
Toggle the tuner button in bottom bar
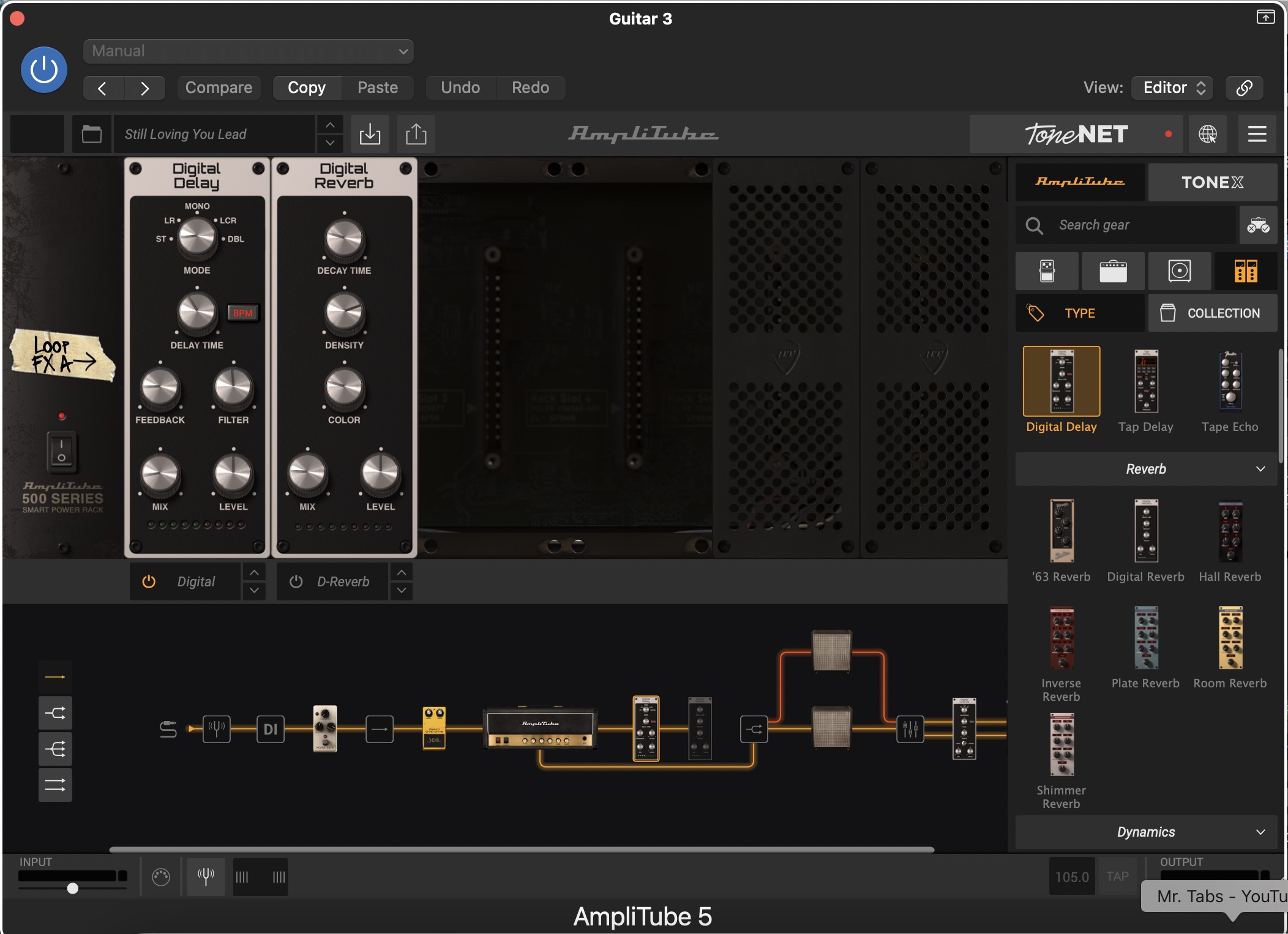206,876
